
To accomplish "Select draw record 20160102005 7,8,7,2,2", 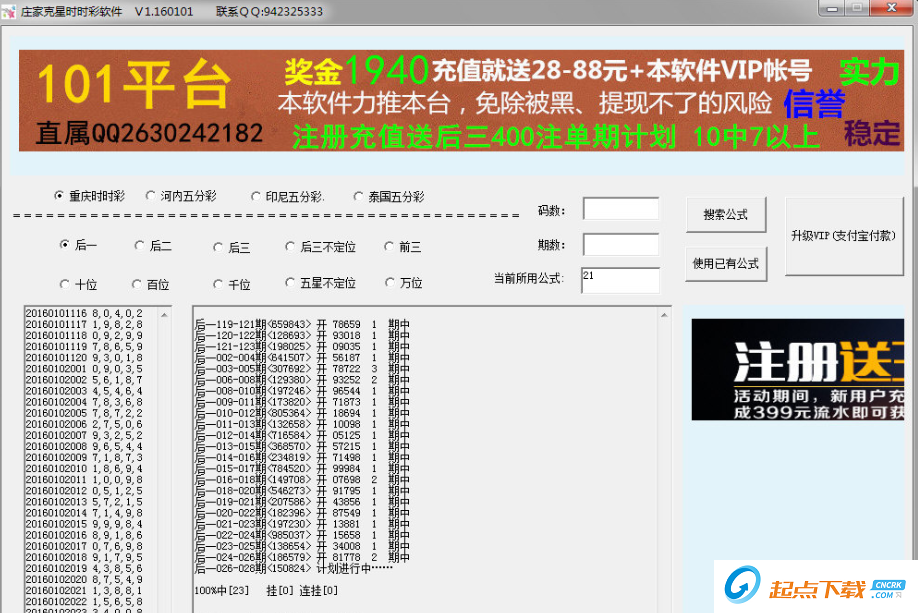I will point(84,413).
